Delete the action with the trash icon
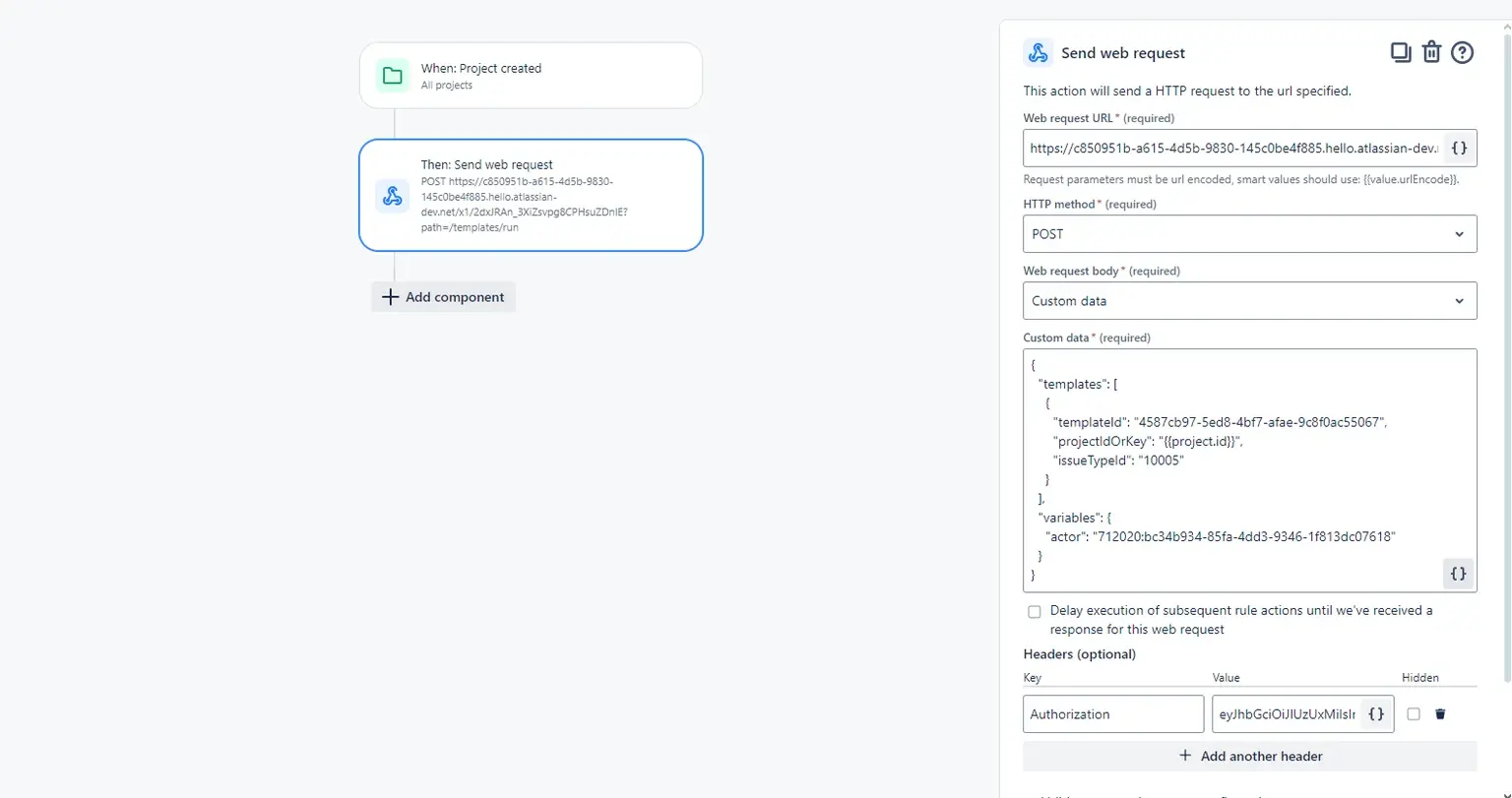 [1431, 52]
